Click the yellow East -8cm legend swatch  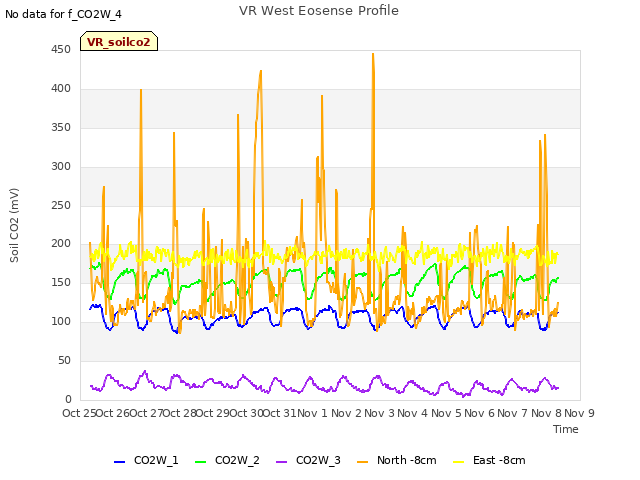click(x=458, y=462)
